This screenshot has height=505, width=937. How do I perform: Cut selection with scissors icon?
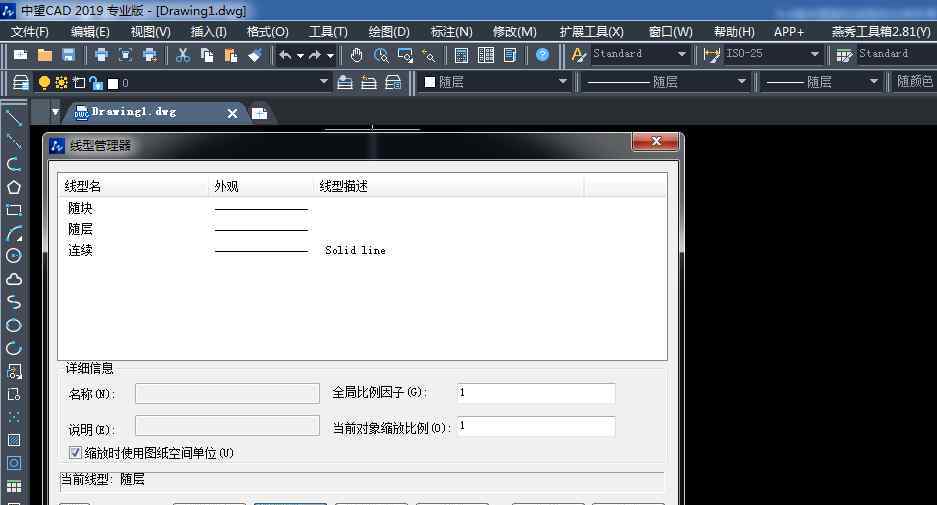pos(183,55)
